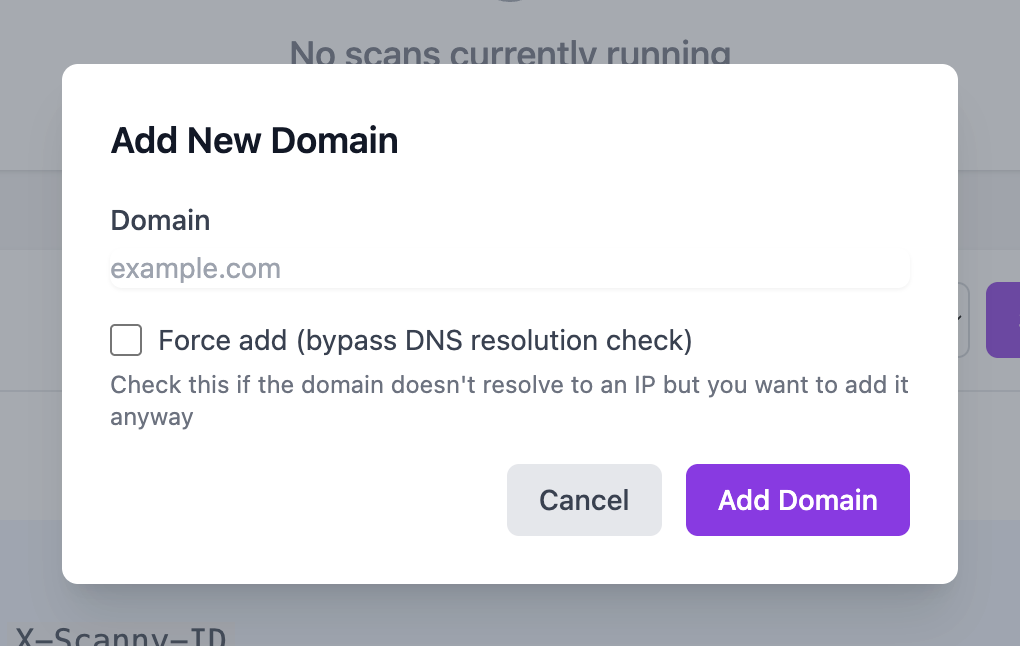1020x646 pixels.
Task: Click the "example.com" placeholder text
Action: tap(196, 269)
